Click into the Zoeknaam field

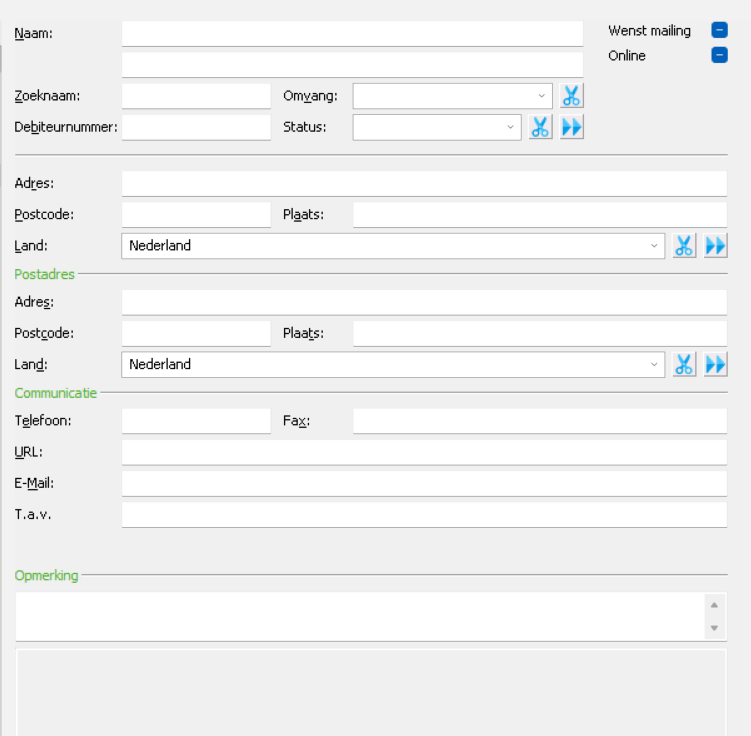[196, 96]
